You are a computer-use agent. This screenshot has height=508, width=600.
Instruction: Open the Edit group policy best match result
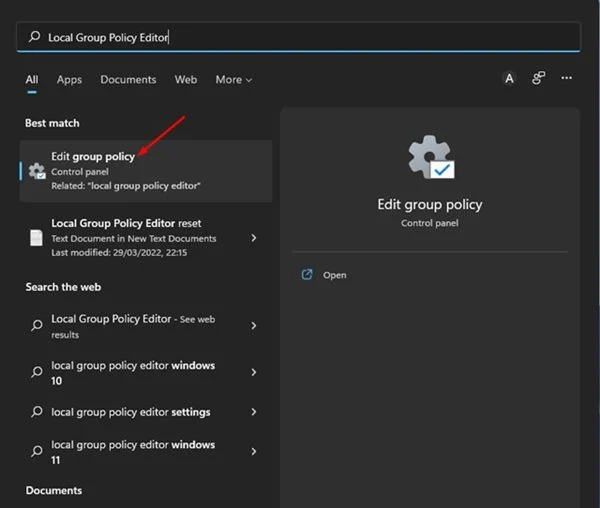[x=146, y=171]
